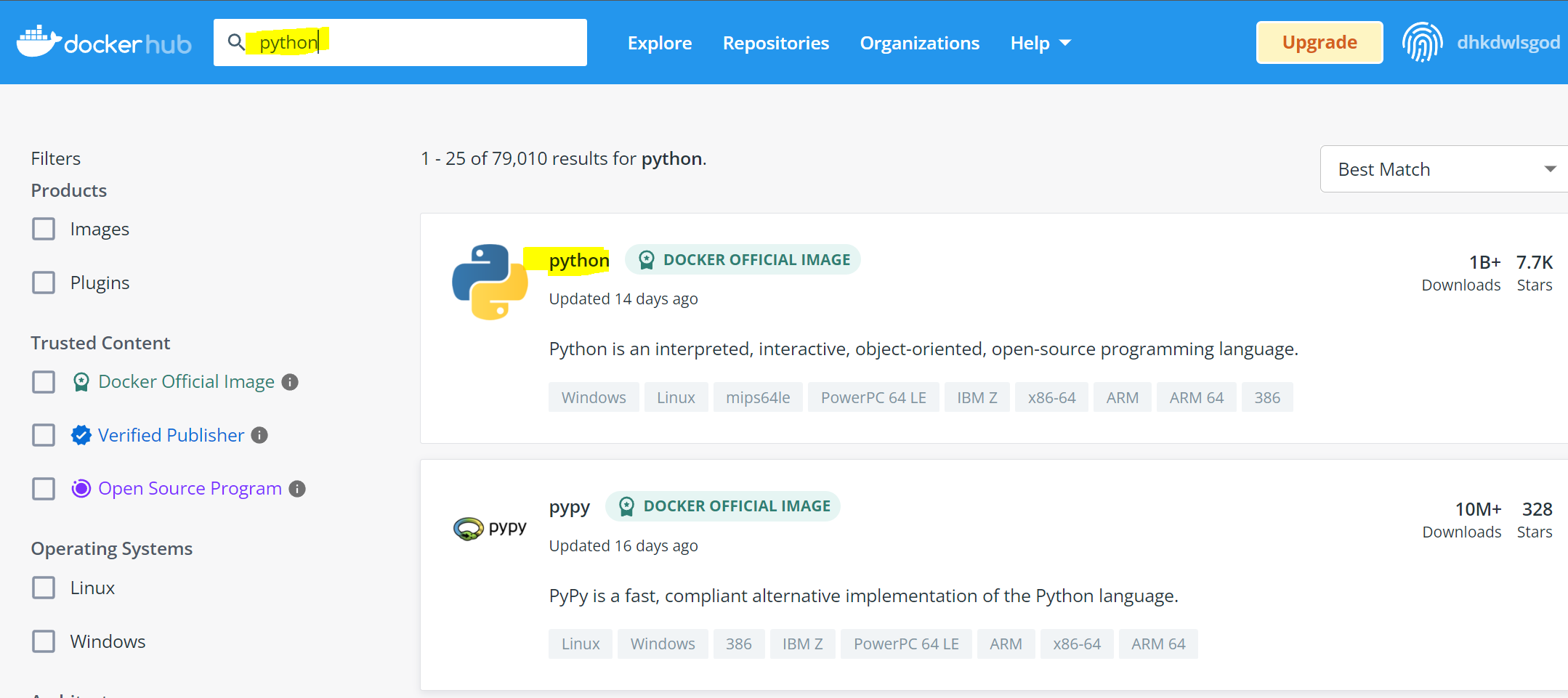Click 'Updated 14 days ago' text
Screen dimensions: 1568x698
(x=623, y=299)
